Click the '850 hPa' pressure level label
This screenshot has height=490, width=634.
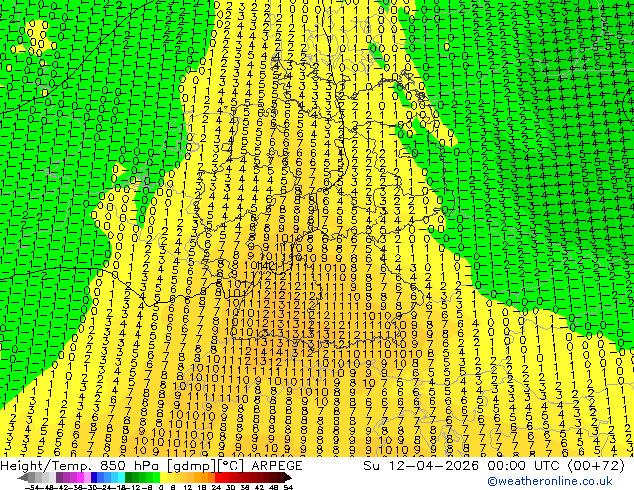click(130, 466)
